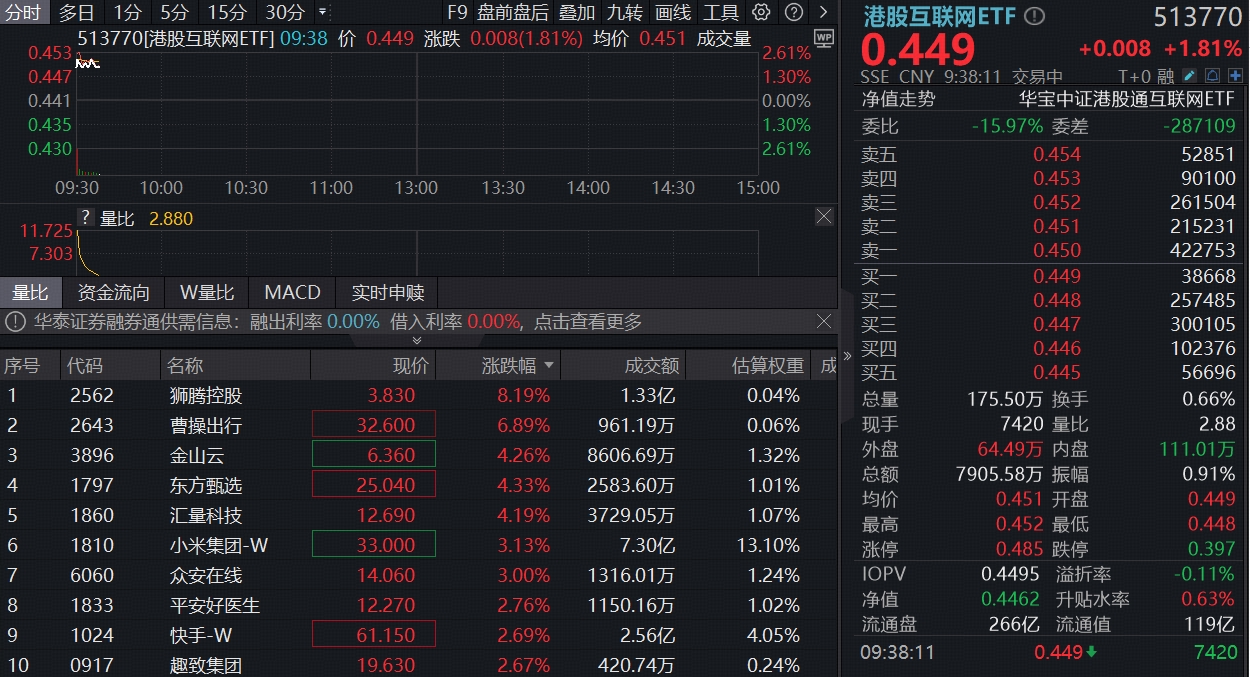
Task: Dismiss the 华泰证券 margin notice bar
Action: pyautogui.click(x=824, y=322)
